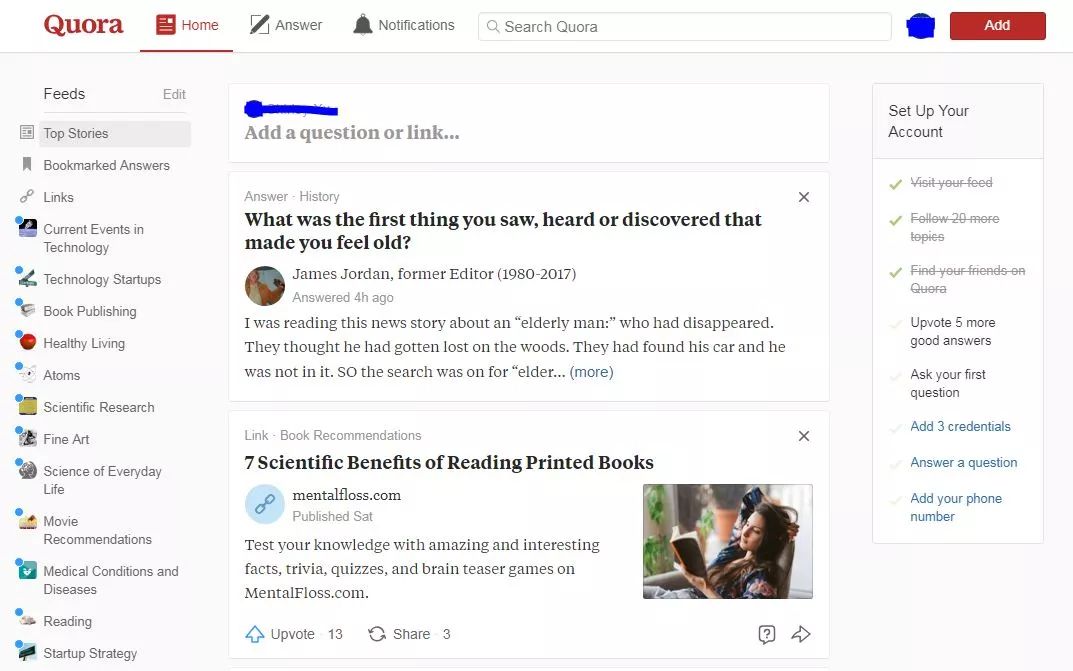Dismiss the Book Recommendations link story

click(x=804, y=436)
